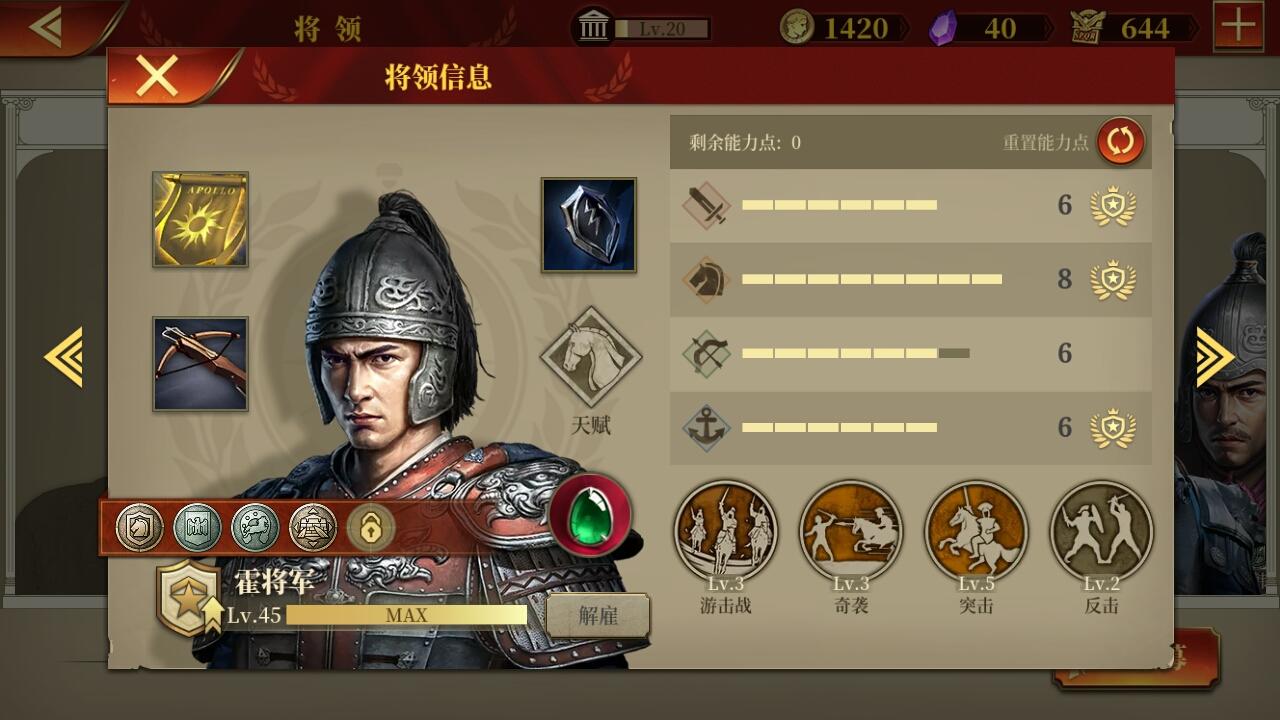Image resolution: width=1280 pixels, height=720 pixels.
Task: Go to the next general with right chevron
Action: [1216, 357]
